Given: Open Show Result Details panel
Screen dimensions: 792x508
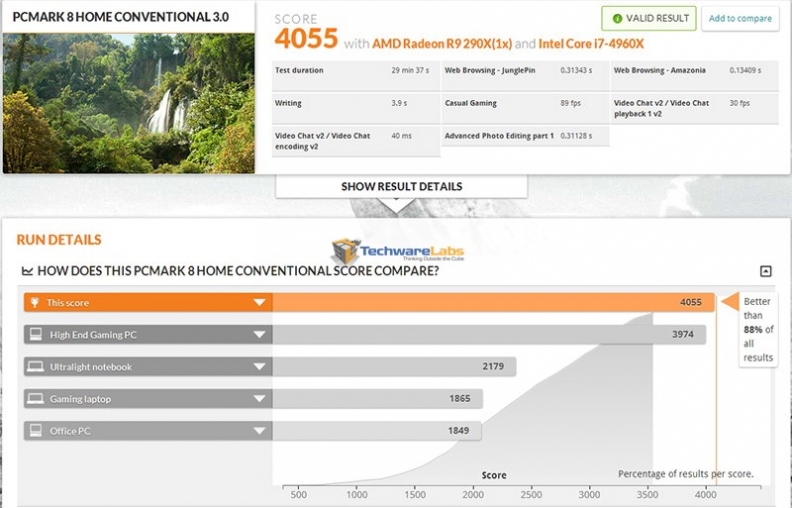Looking at the screenshot, I should point(402,186).
